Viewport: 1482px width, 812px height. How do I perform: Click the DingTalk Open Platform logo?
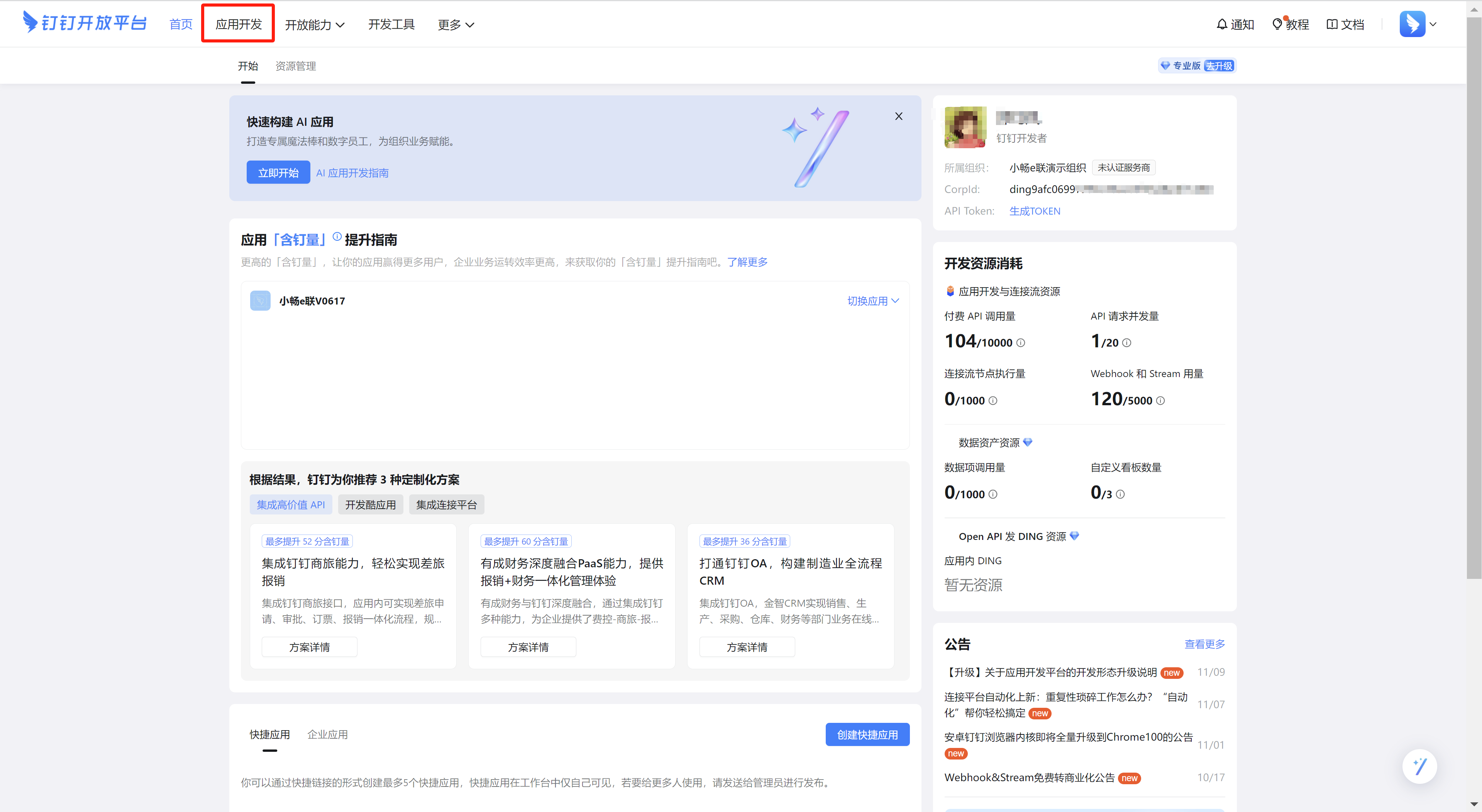(x=85, y=23)
